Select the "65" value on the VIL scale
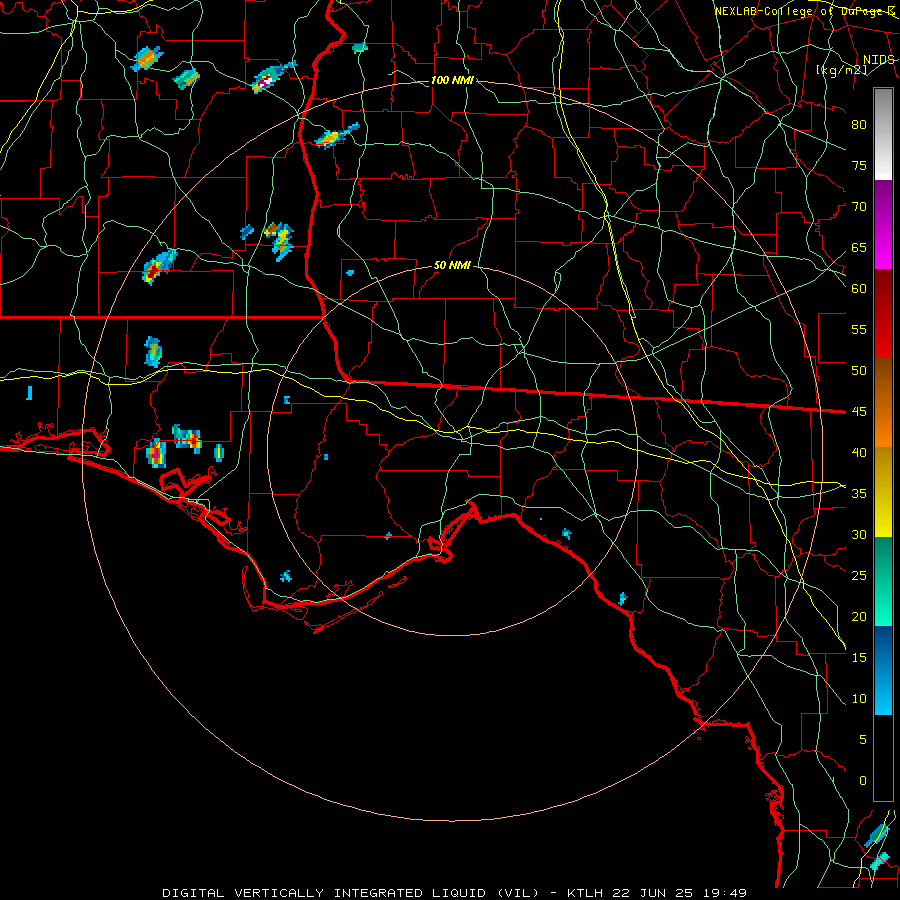This screenshot has height=900, width=900. 859,247
